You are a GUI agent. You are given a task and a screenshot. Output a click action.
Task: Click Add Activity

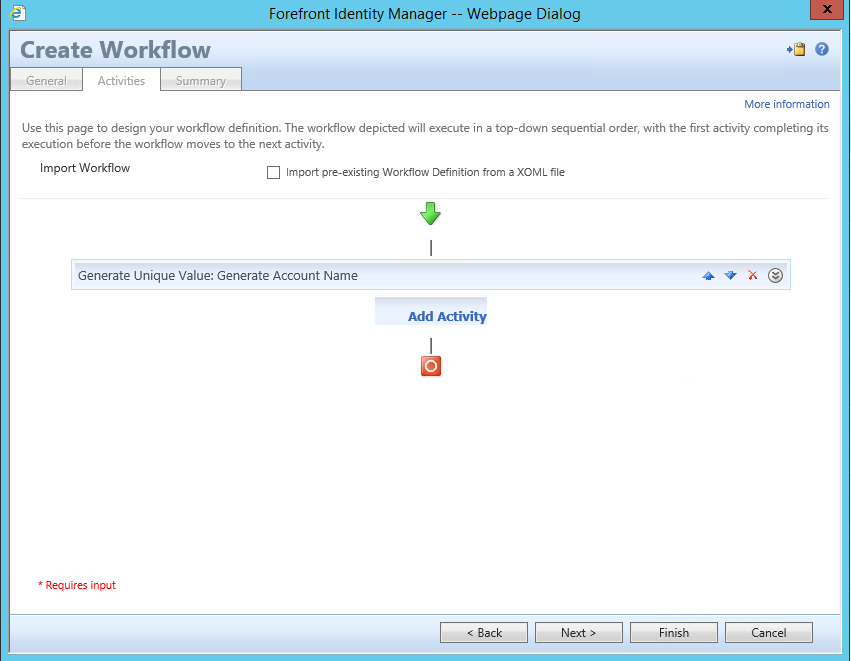point(447,316)
